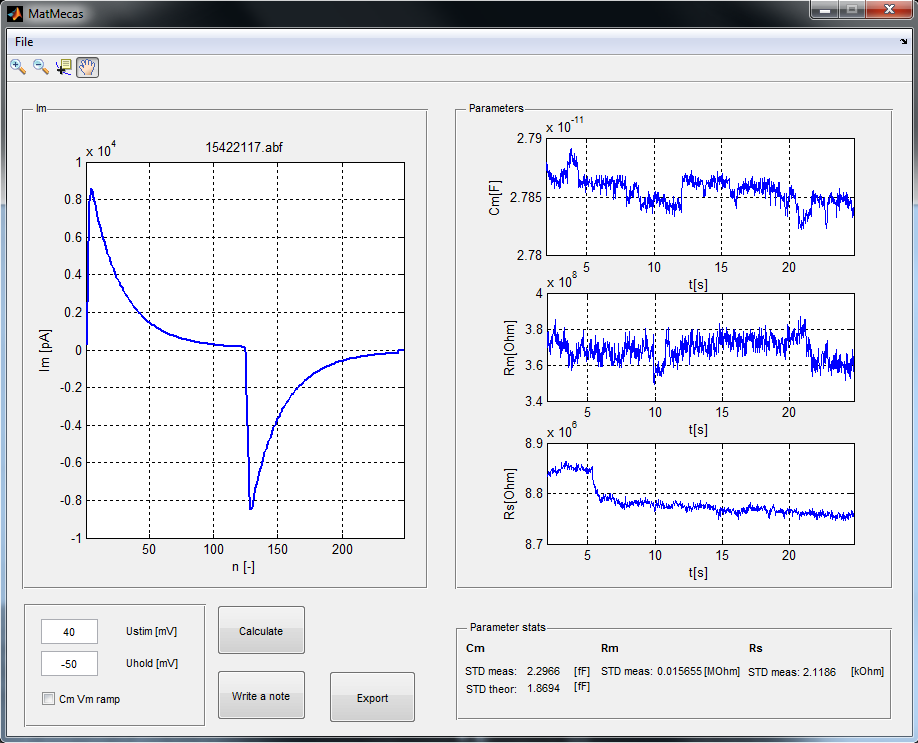
Task: Activate the Data Cursor tool
Action: pyautogui.click(x=63, y=67)
